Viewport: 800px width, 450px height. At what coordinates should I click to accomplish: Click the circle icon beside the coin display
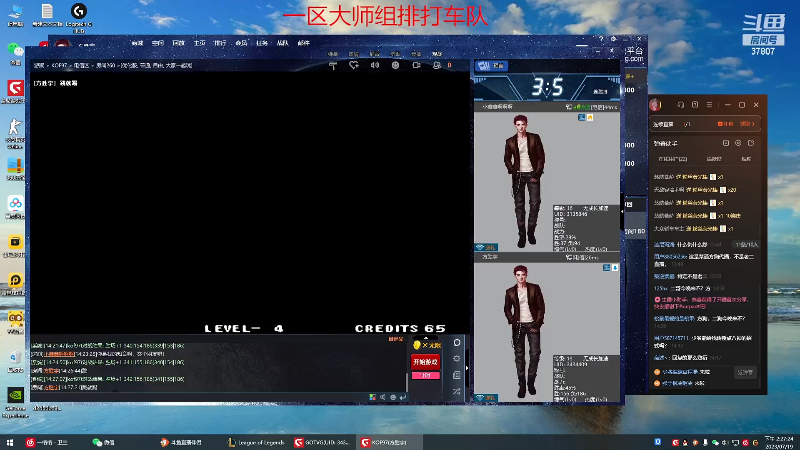tap(457, 342)
